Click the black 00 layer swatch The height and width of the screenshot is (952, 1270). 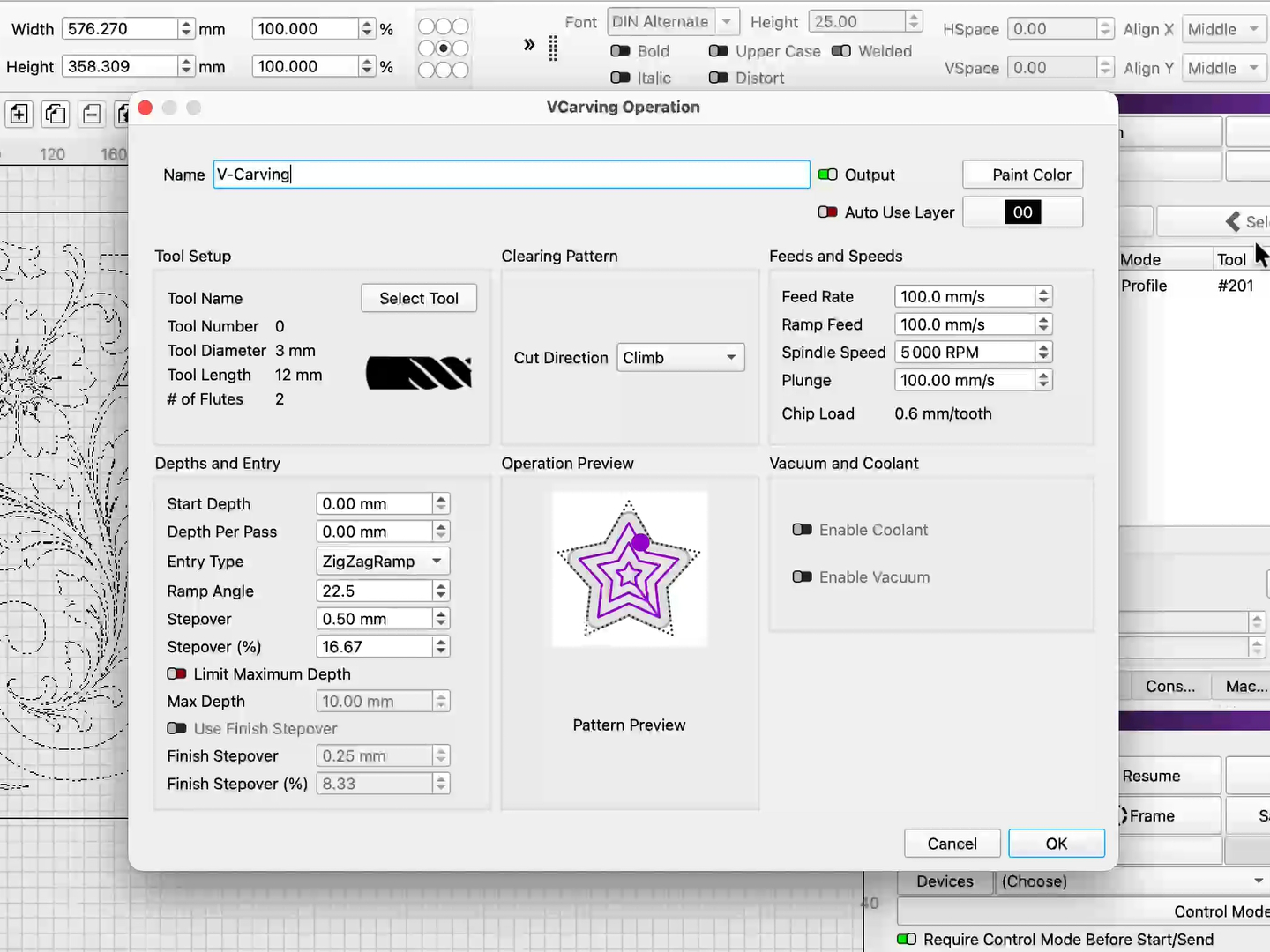click(1023, 212)
